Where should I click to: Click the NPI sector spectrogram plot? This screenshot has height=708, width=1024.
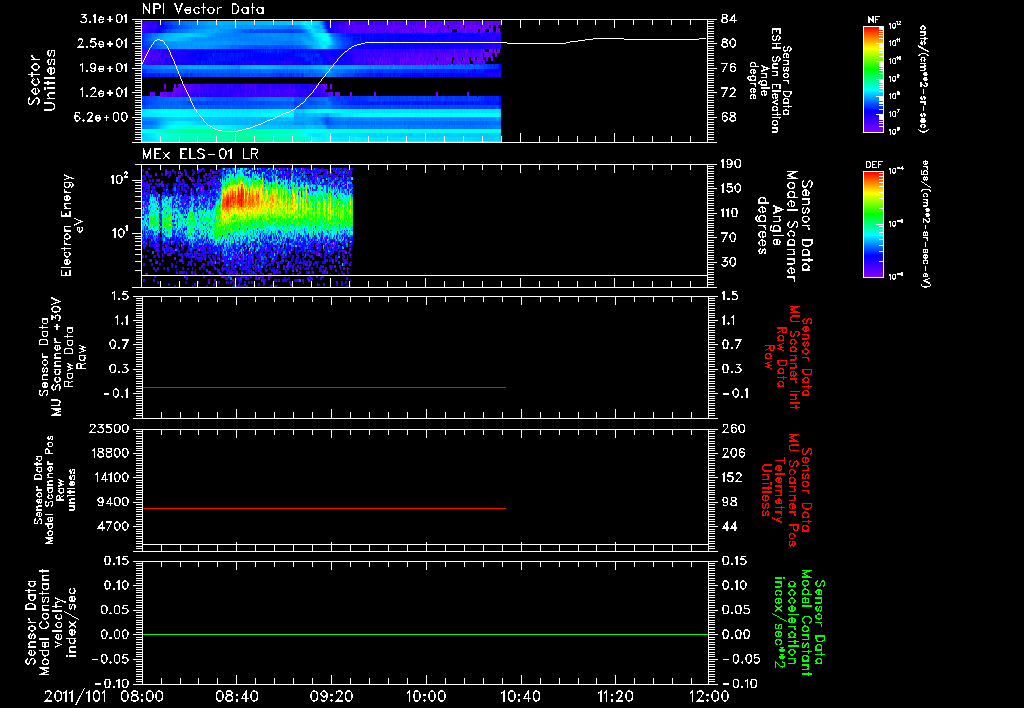point(321,81)
